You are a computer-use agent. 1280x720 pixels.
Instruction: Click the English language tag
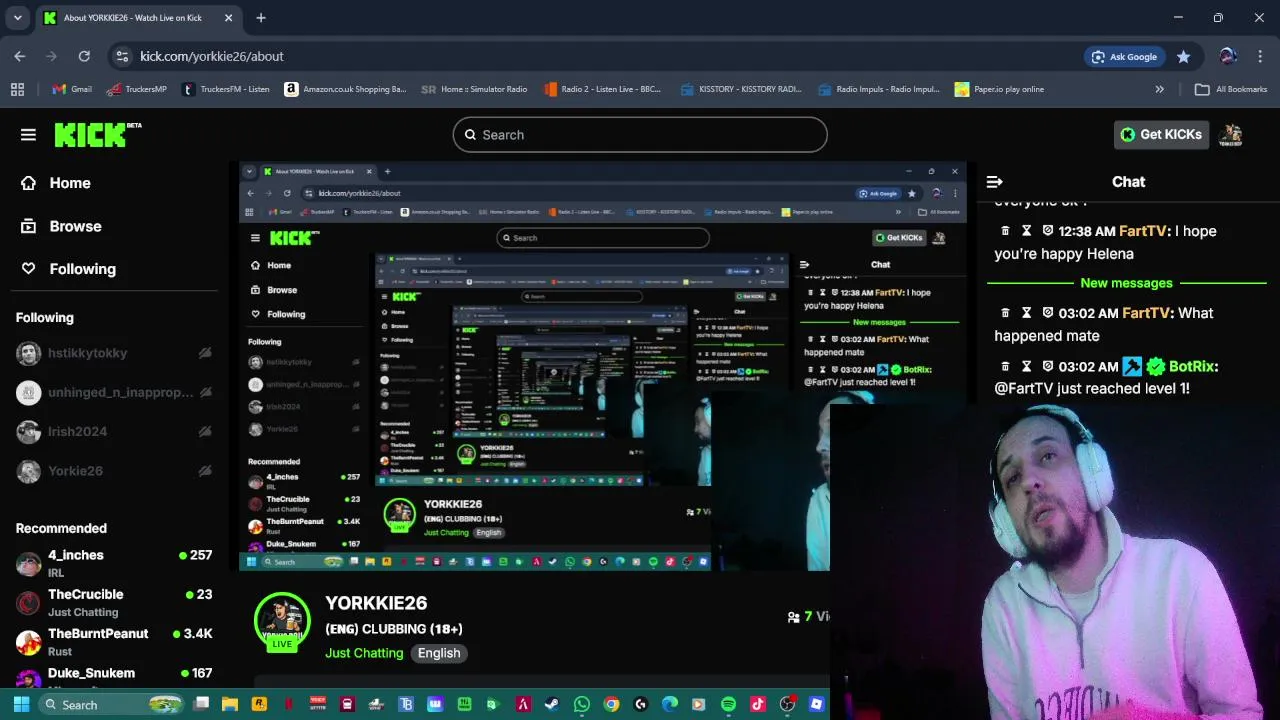pos(439,653)
